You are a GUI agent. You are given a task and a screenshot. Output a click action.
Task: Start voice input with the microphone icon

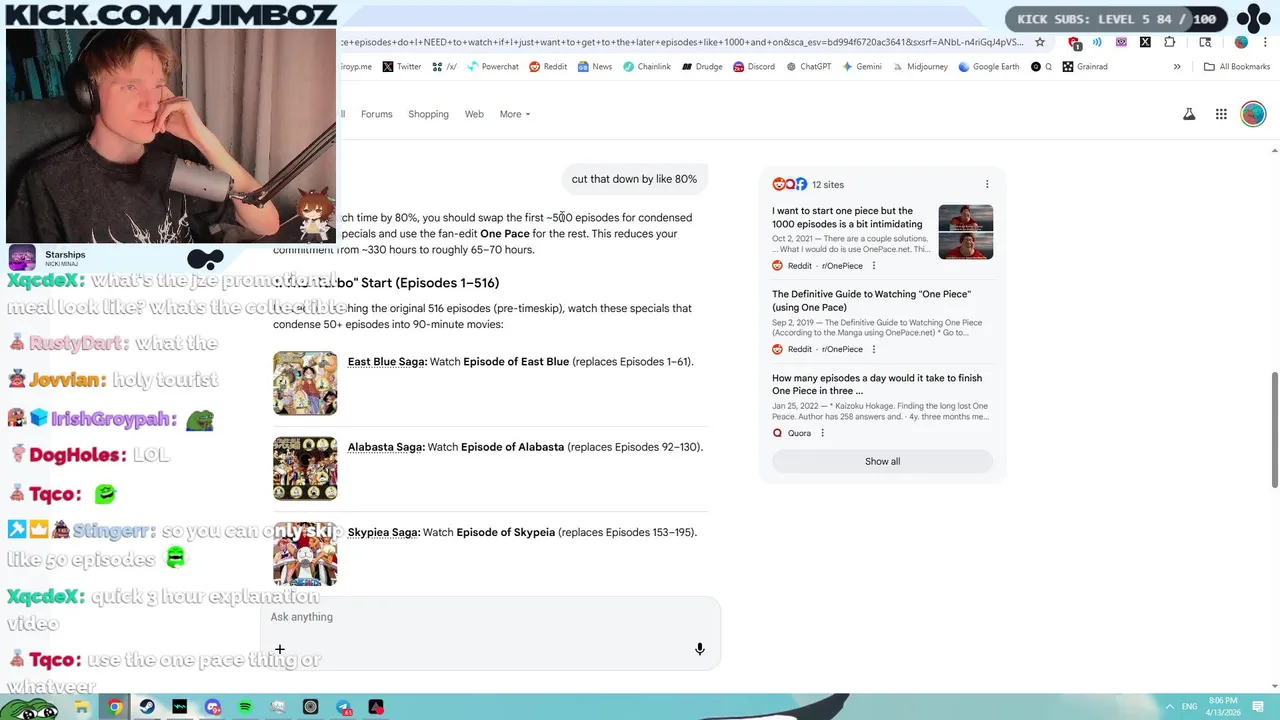[700, 650]
